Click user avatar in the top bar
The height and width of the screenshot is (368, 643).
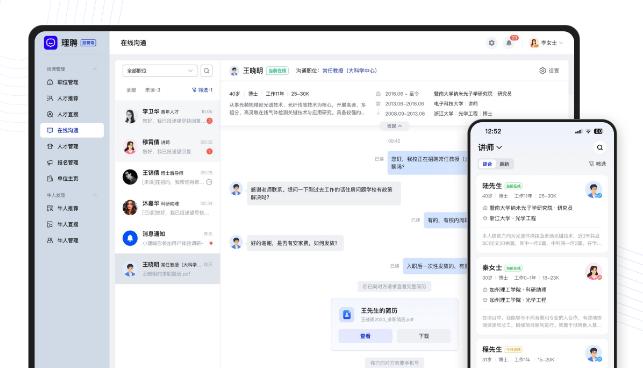click(x=534, y=43)
